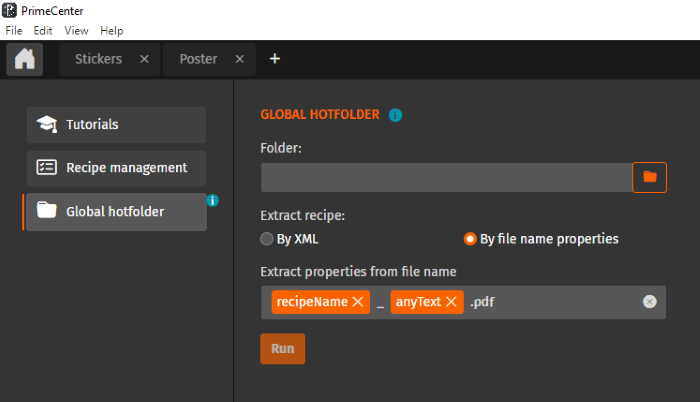Select Global hotfolder in the sidebar
Image resolution: width=700 pixels, height=402 pixels.
[117, 212]
